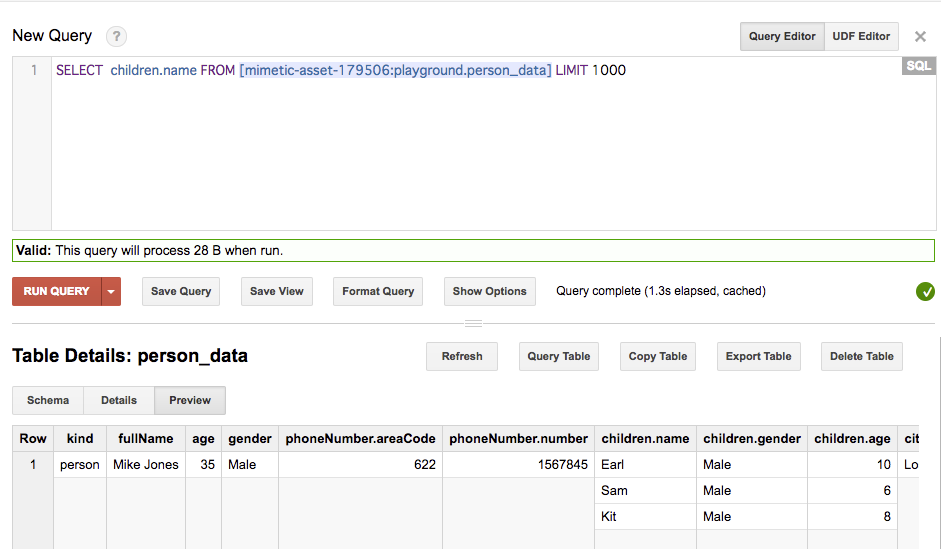Click the Format Query button
Screen dimensions: 941x549
tap(378, 292)
